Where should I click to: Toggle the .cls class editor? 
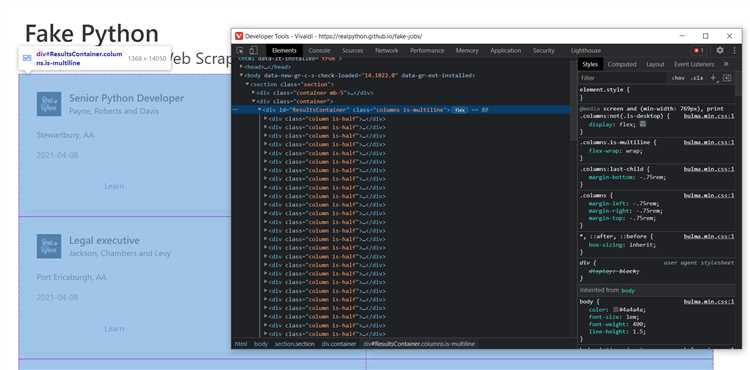(x=697, y=78)
